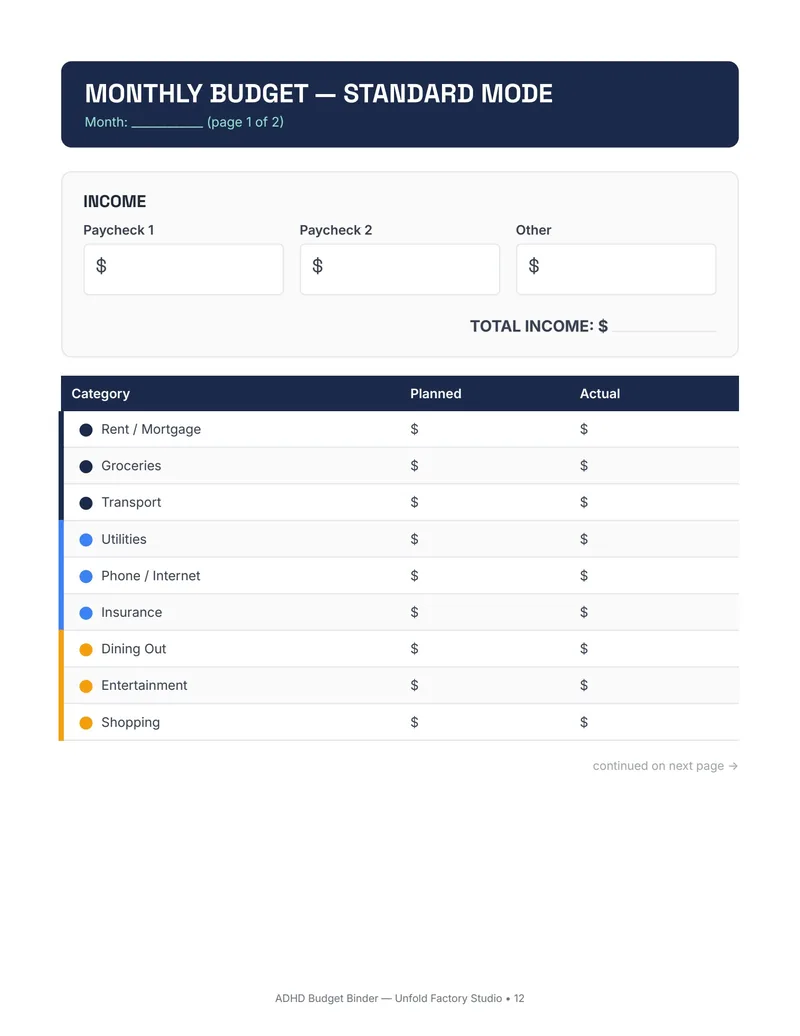Click the Insurance row label
This screenshot has width=800, height=1036.
pyautogui.click(x=131, y=612)
